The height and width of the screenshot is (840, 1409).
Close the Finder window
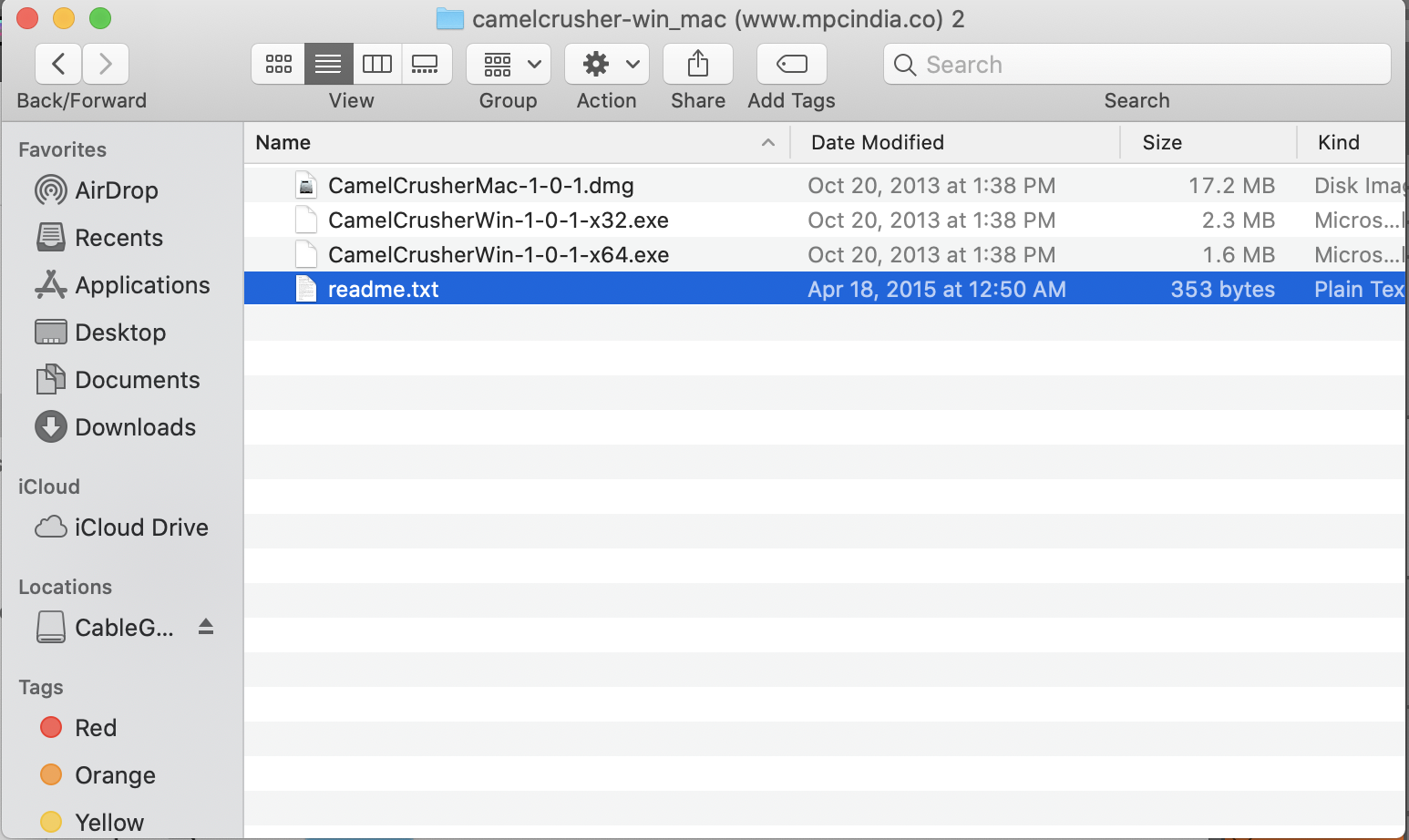[x=27, y=18]
